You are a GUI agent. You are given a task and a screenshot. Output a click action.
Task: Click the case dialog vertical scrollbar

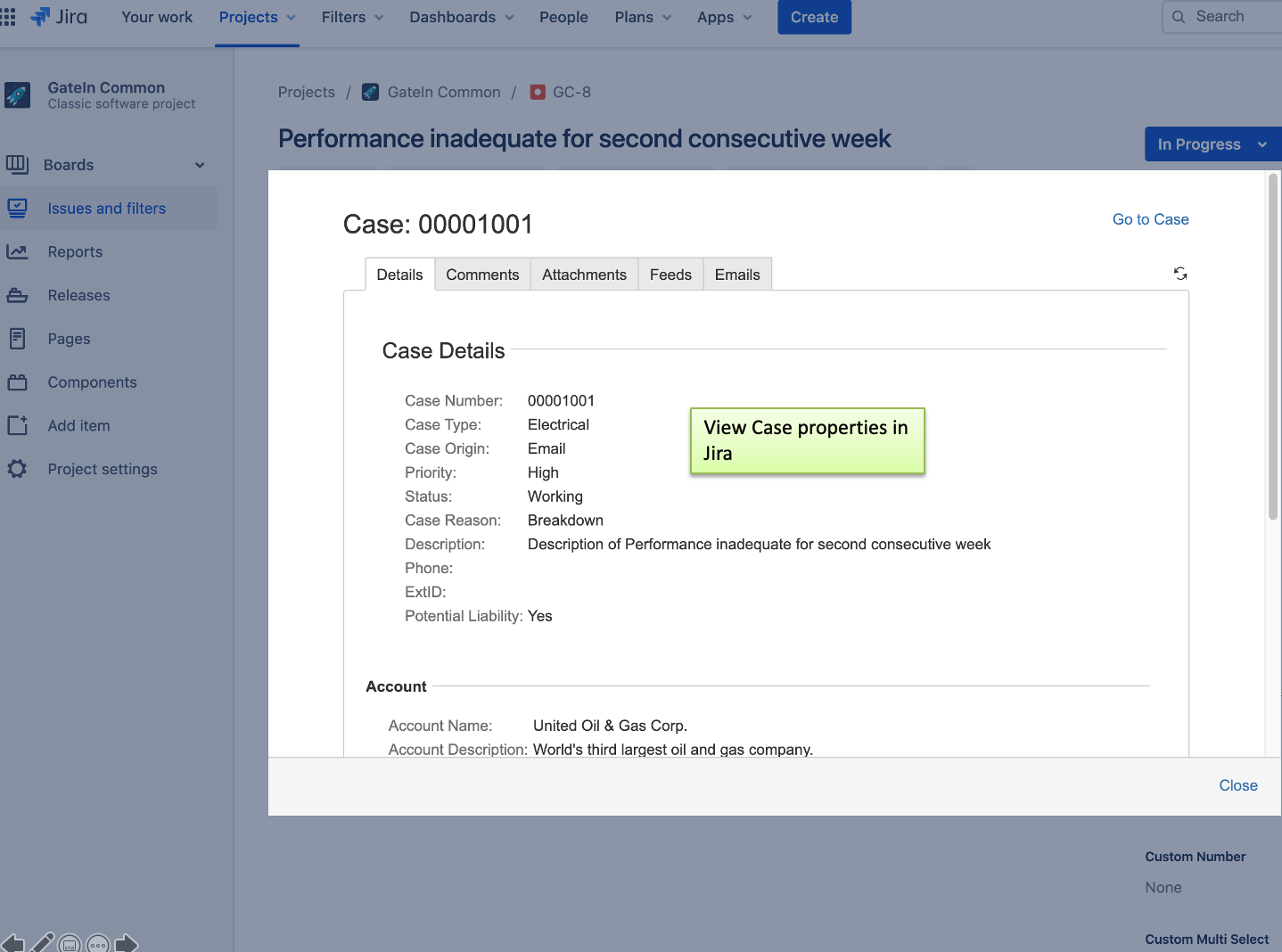1273,347
